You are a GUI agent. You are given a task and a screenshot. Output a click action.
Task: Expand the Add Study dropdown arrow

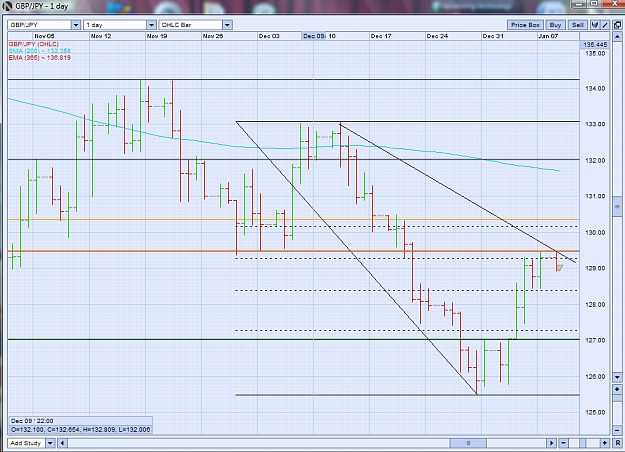[x=50, y=443]
